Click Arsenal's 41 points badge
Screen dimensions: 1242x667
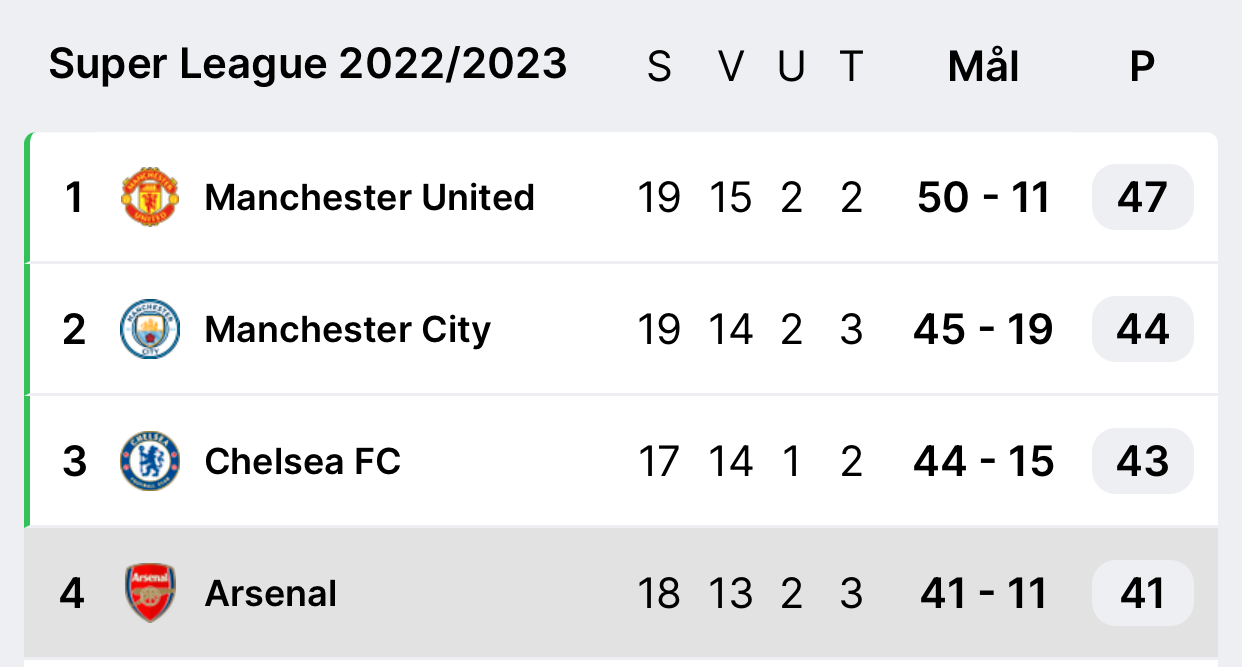(x=1142, y=593)
